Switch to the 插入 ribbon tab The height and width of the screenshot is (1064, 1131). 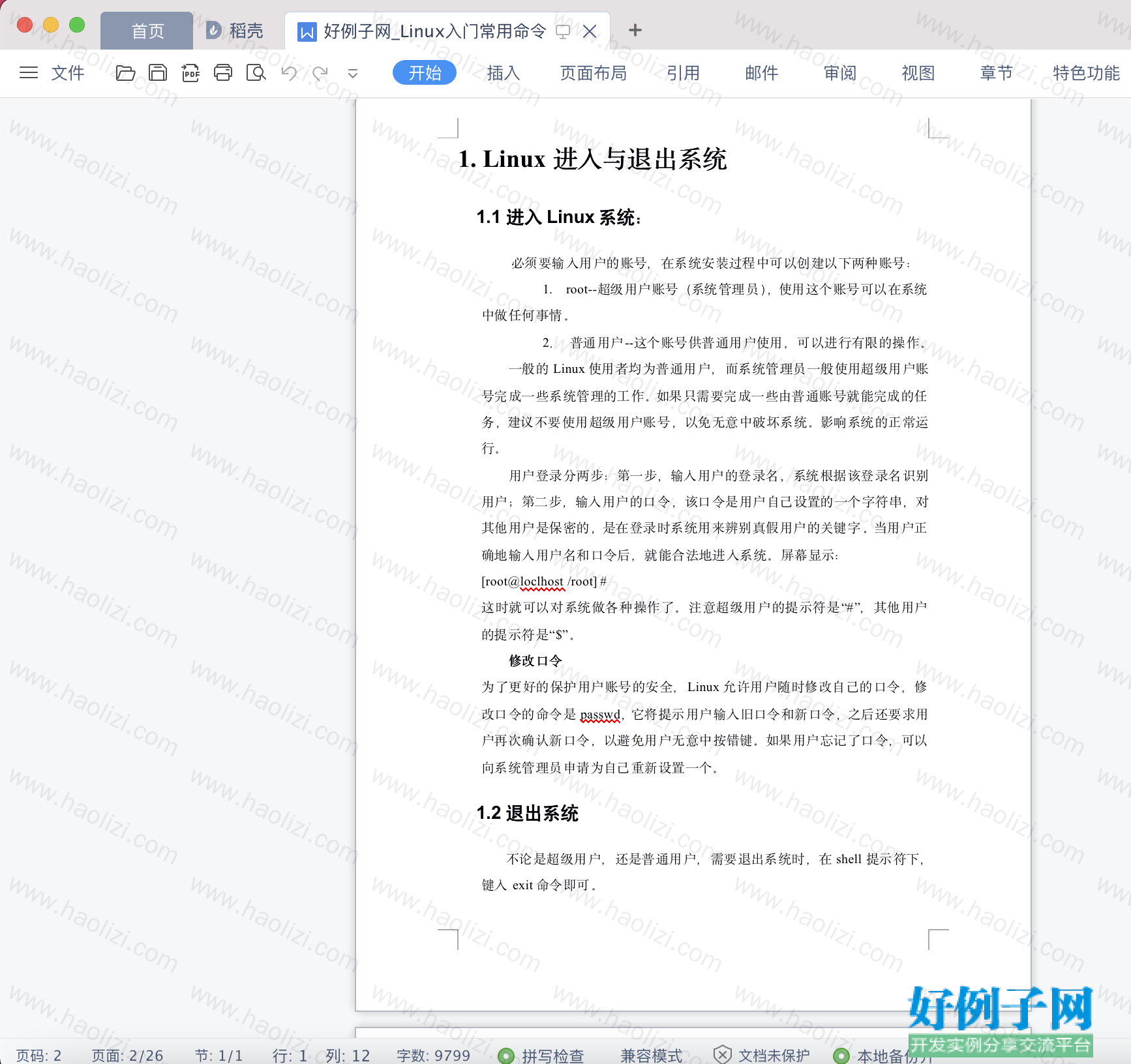(504, 73)
